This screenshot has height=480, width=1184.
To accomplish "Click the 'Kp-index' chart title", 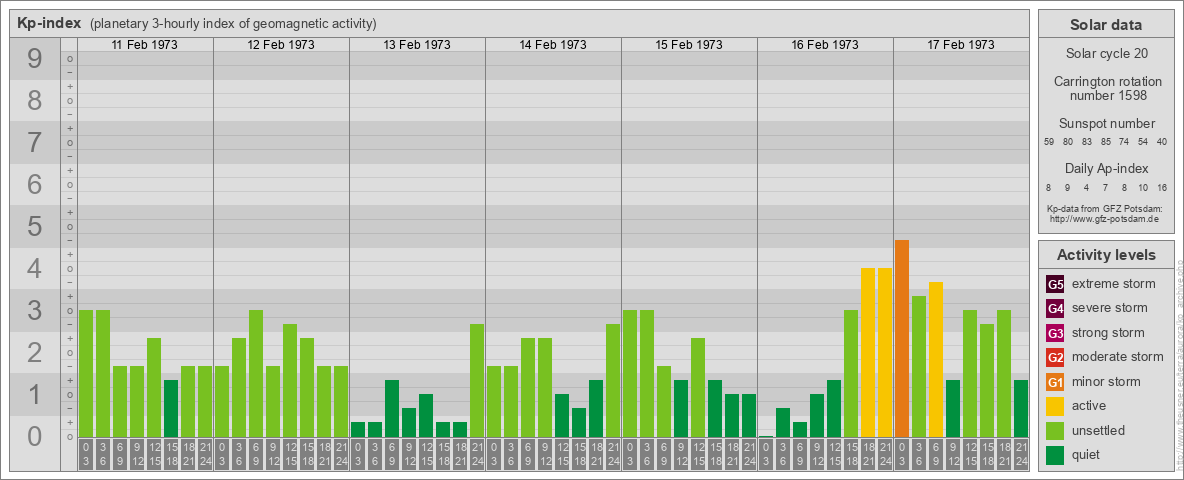I will (49, 23).
